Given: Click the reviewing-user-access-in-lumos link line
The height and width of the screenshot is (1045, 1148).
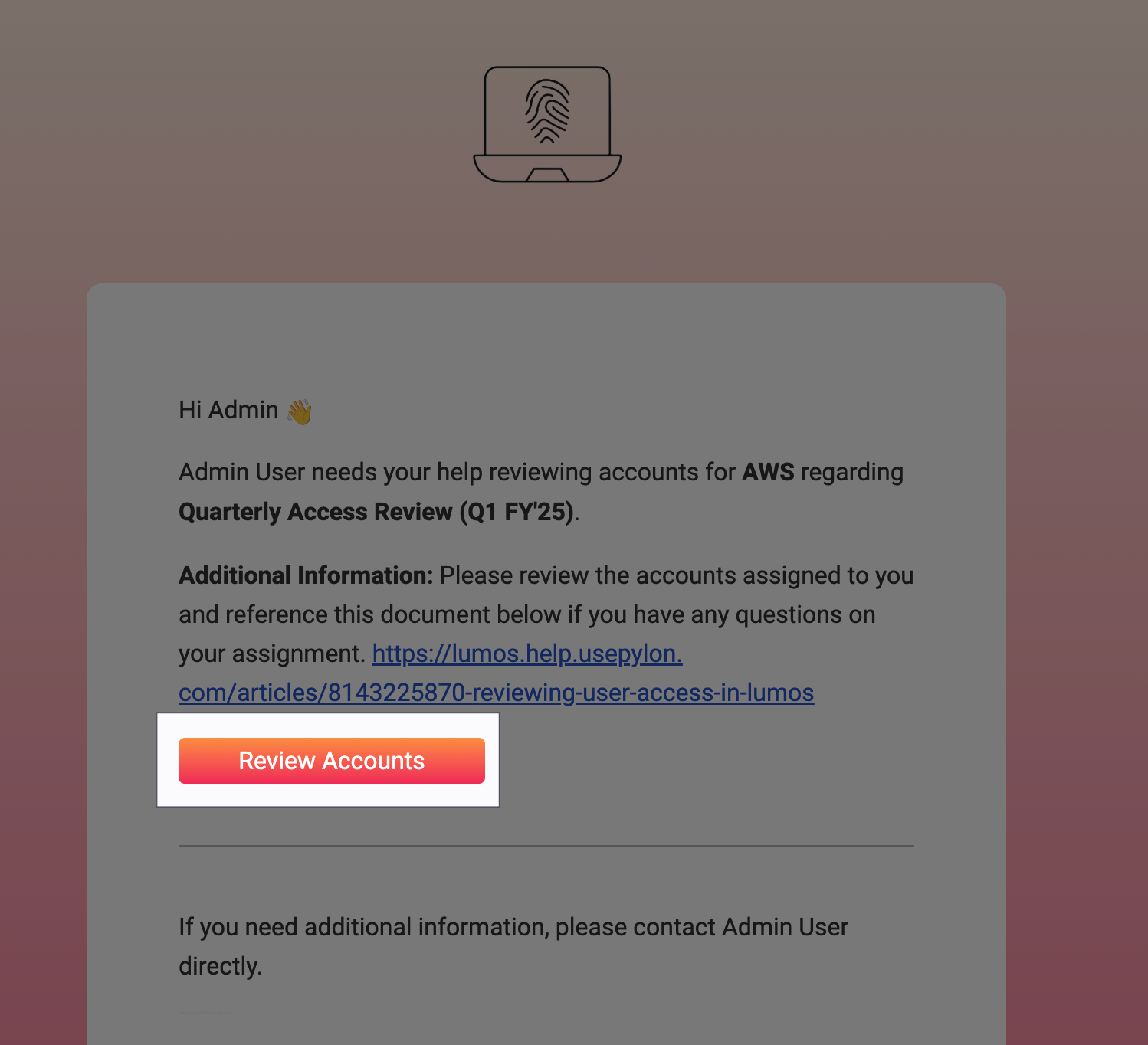Looking at the screenshot, I should [497, 693].
